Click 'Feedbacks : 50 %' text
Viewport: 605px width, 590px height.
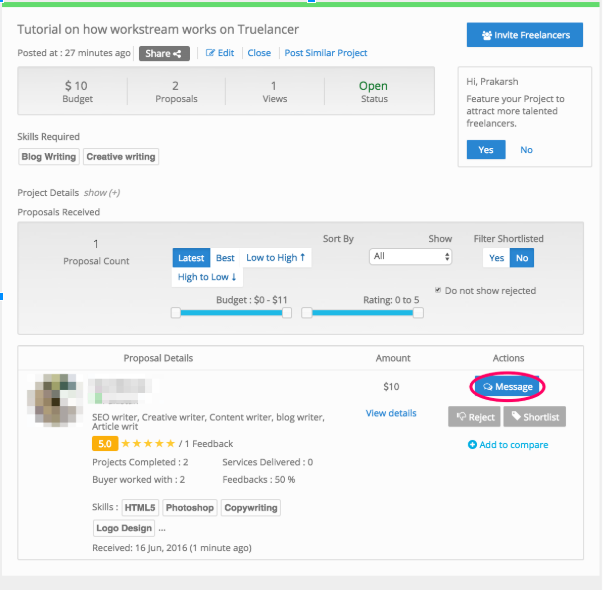pyautogui.click(x=260, y=481)
